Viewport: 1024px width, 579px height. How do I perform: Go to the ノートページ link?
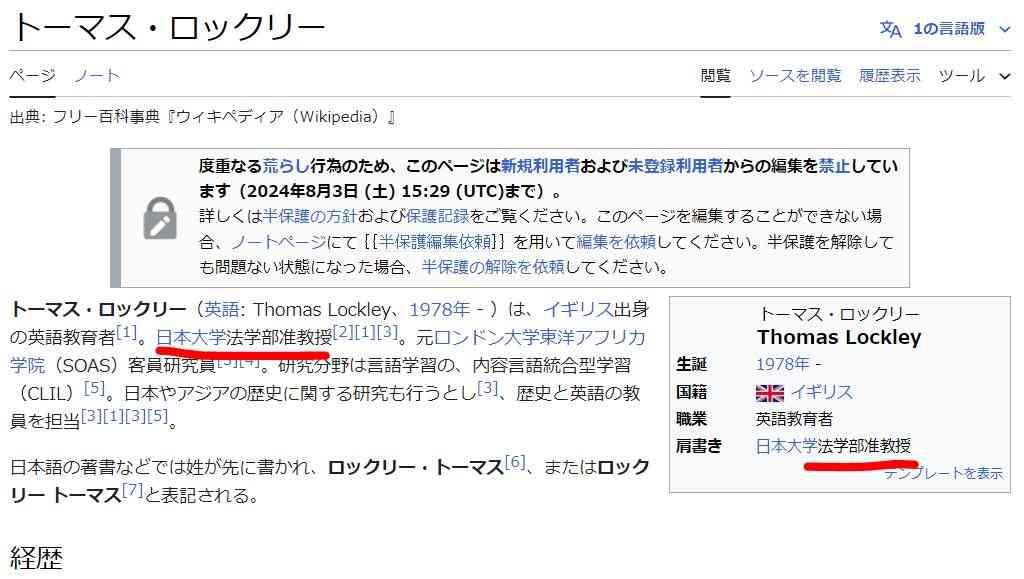[x=279, y=242]
